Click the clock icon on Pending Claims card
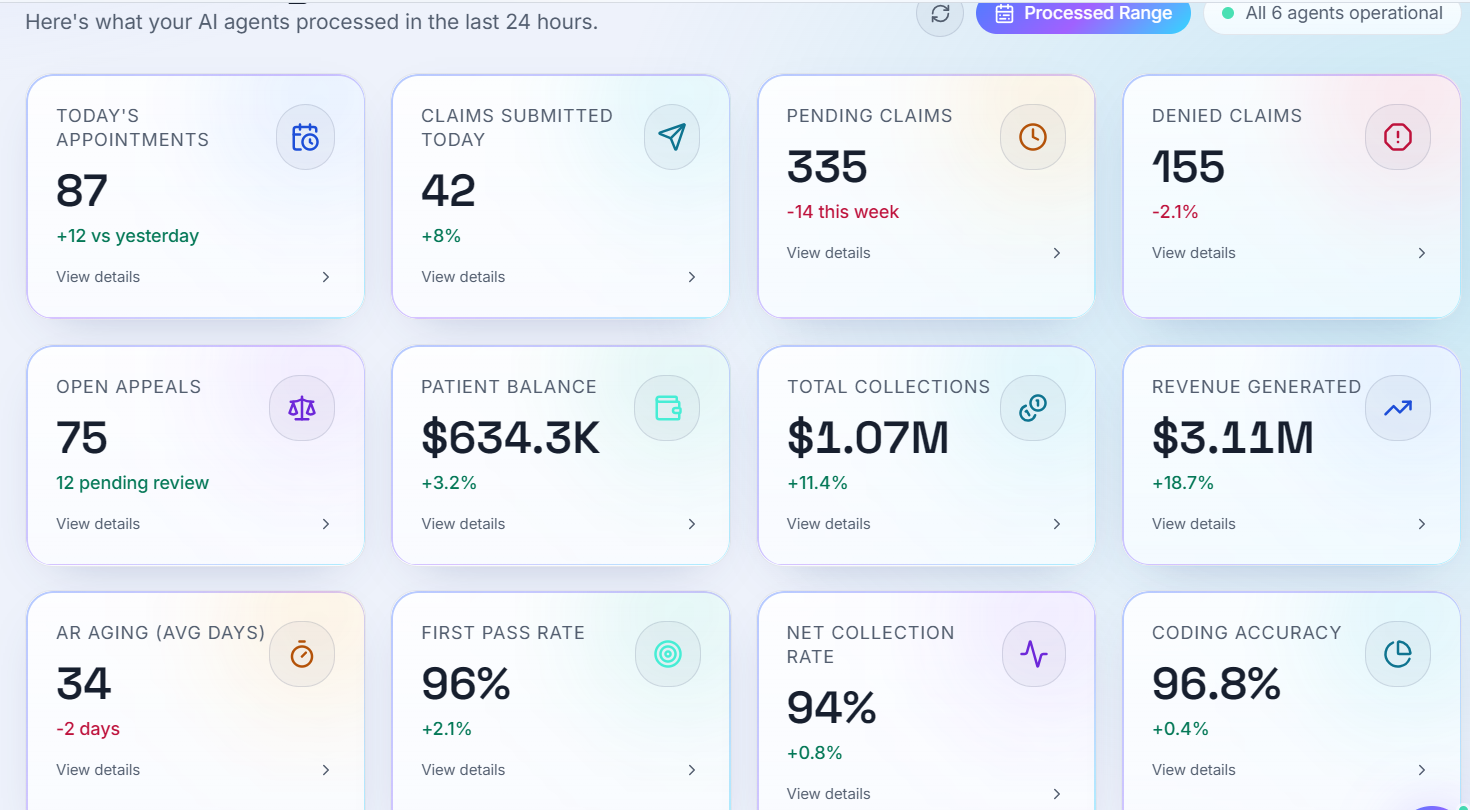Image resolution: width=1470 pixels, height=810 pixels. (x=1033, y=137)
